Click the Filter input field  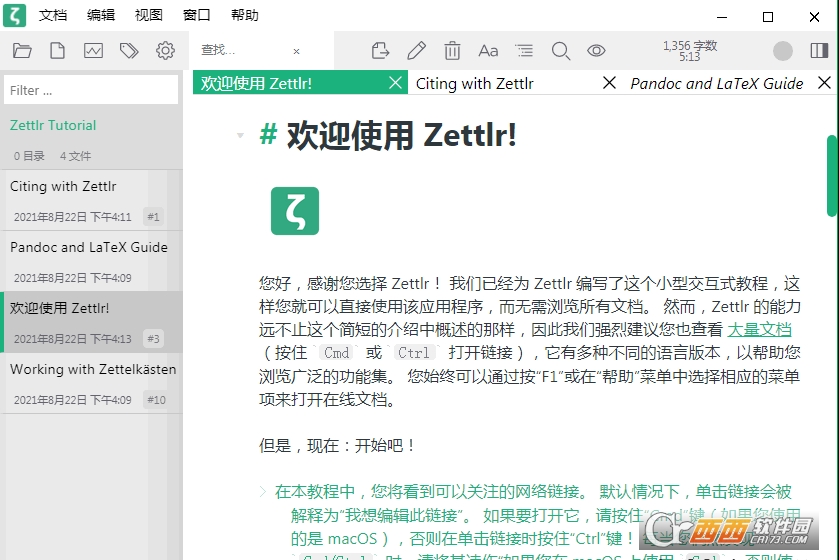point(91,90)
